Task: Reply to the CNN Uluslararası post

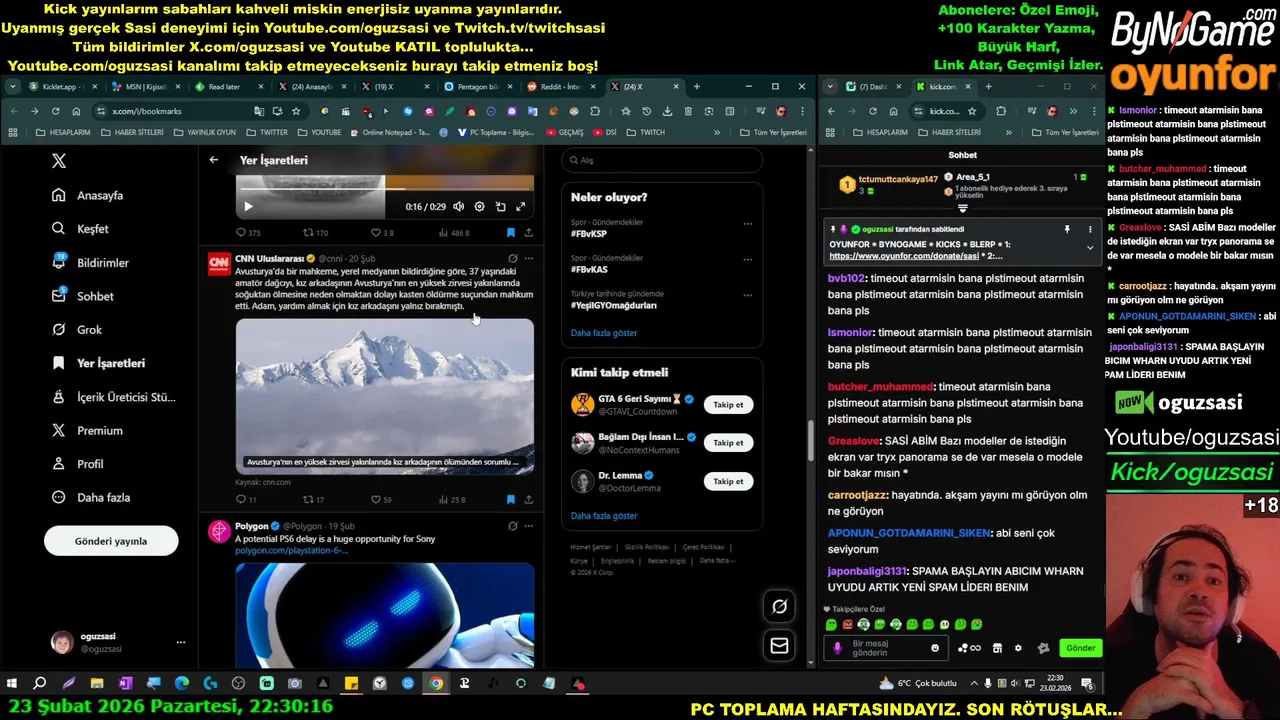Action: [x=246, y=499]
